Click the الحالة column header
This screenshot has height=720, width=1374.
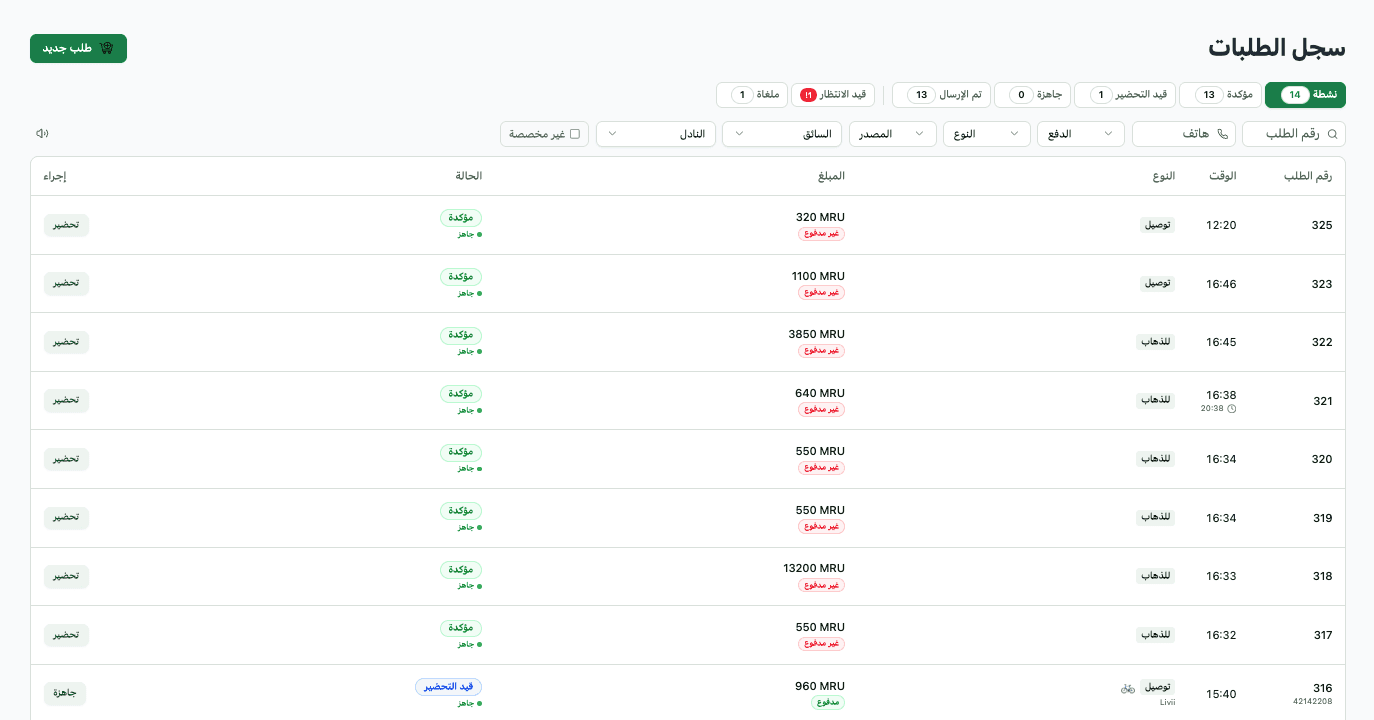(x=469, y=176)
